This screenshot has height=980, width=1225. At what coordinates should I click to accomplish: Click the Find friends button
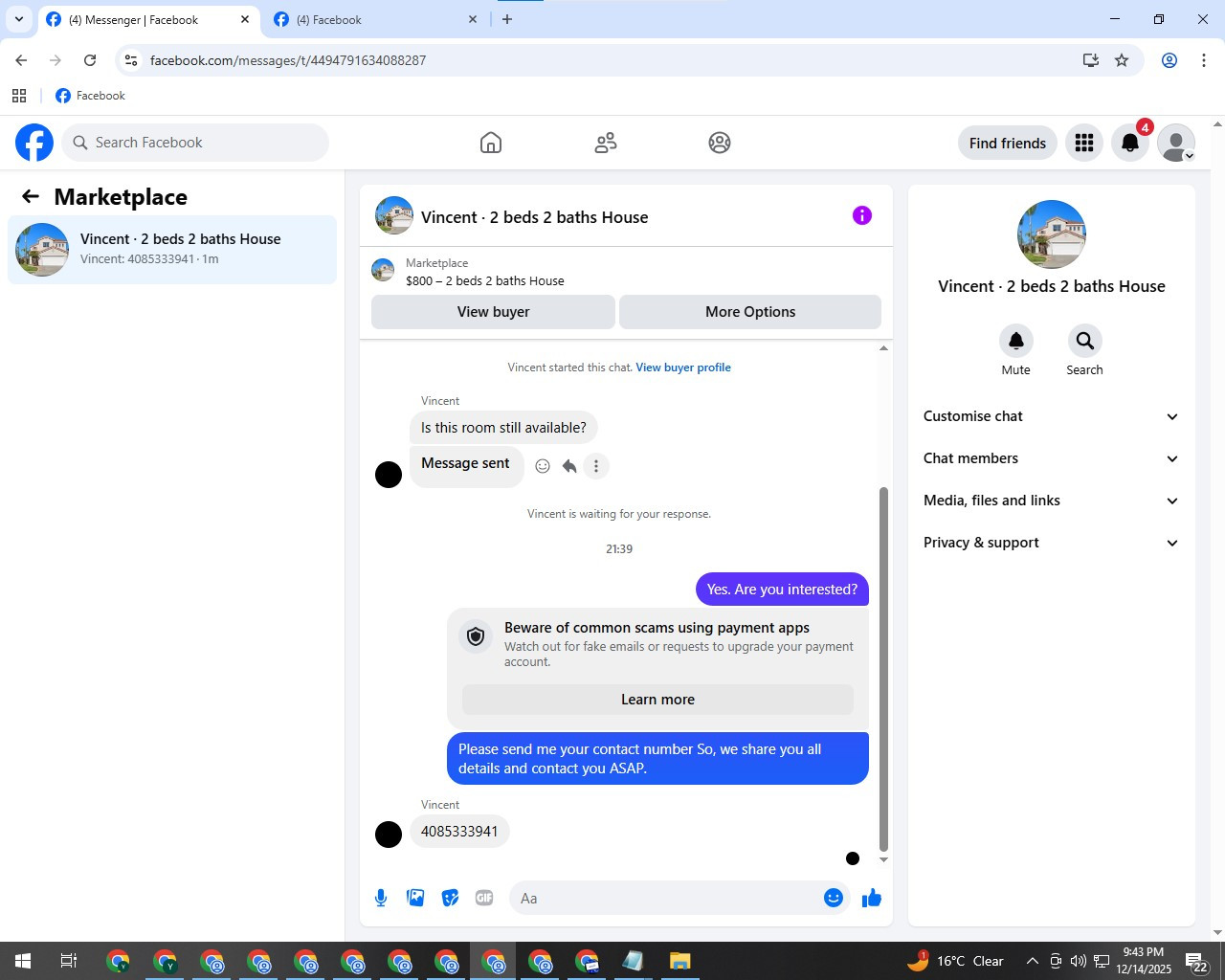1008,143
